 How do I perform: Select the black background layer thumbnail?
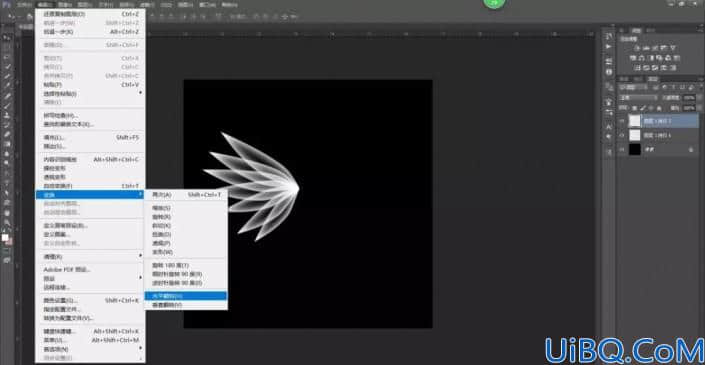click(x=634, y=150)
